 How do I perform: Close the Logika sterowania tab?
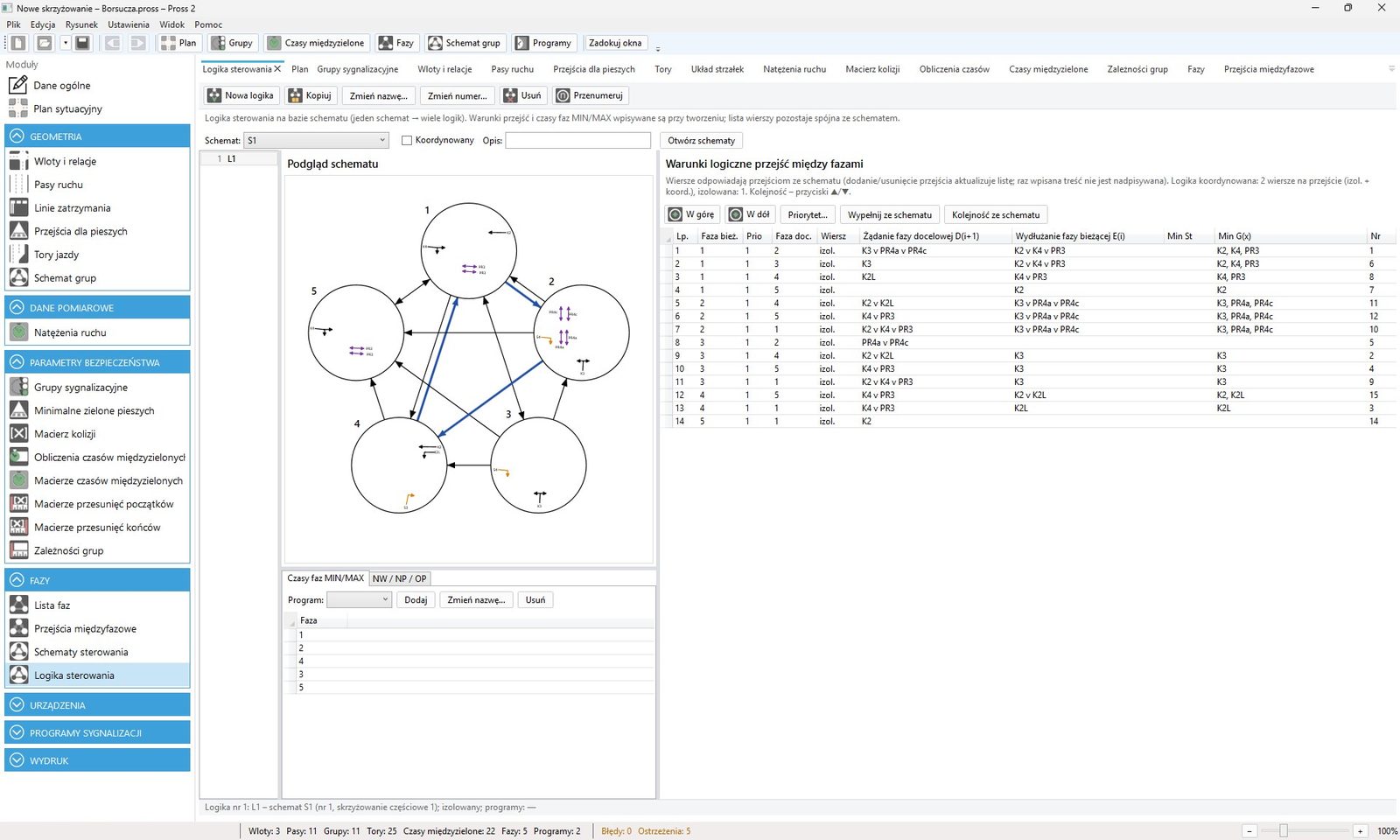click(277, 69)
